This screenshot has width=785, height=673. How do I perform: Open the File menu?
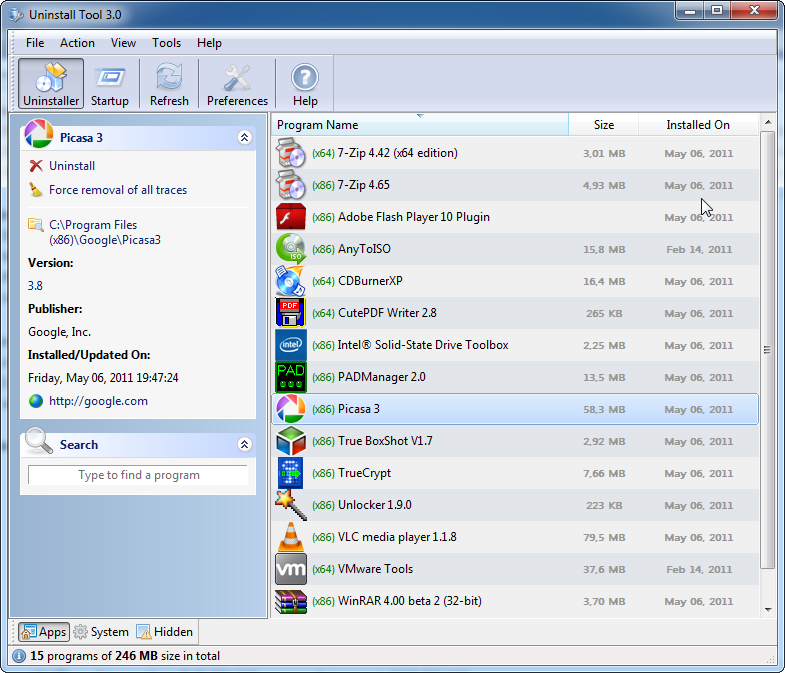click(35, 43)
